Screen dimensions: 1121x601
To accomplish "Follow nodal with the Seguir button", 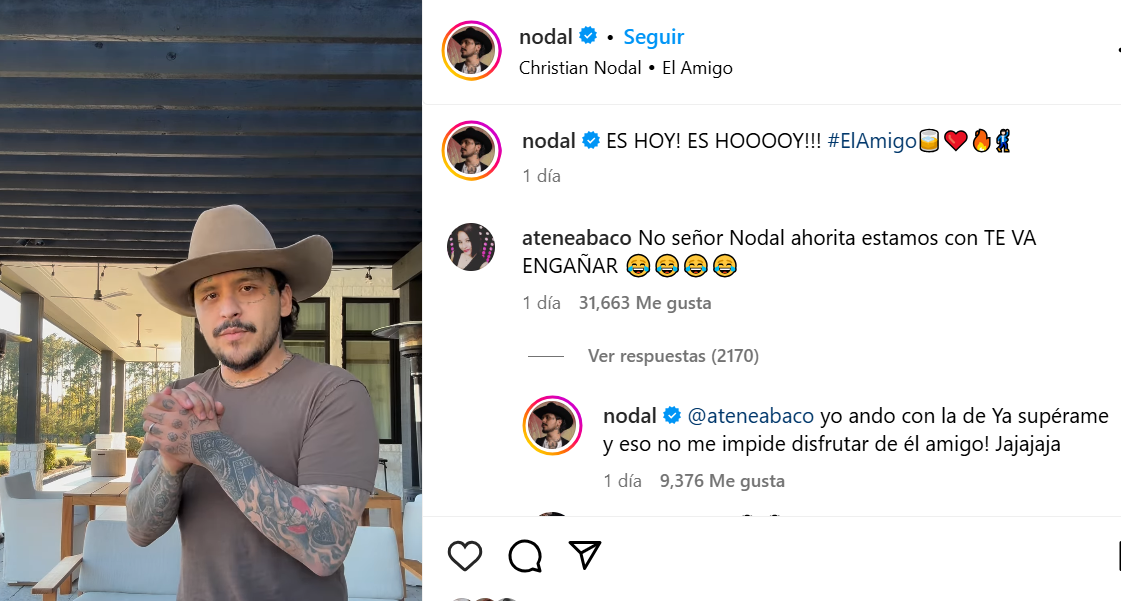I will 653,36.
